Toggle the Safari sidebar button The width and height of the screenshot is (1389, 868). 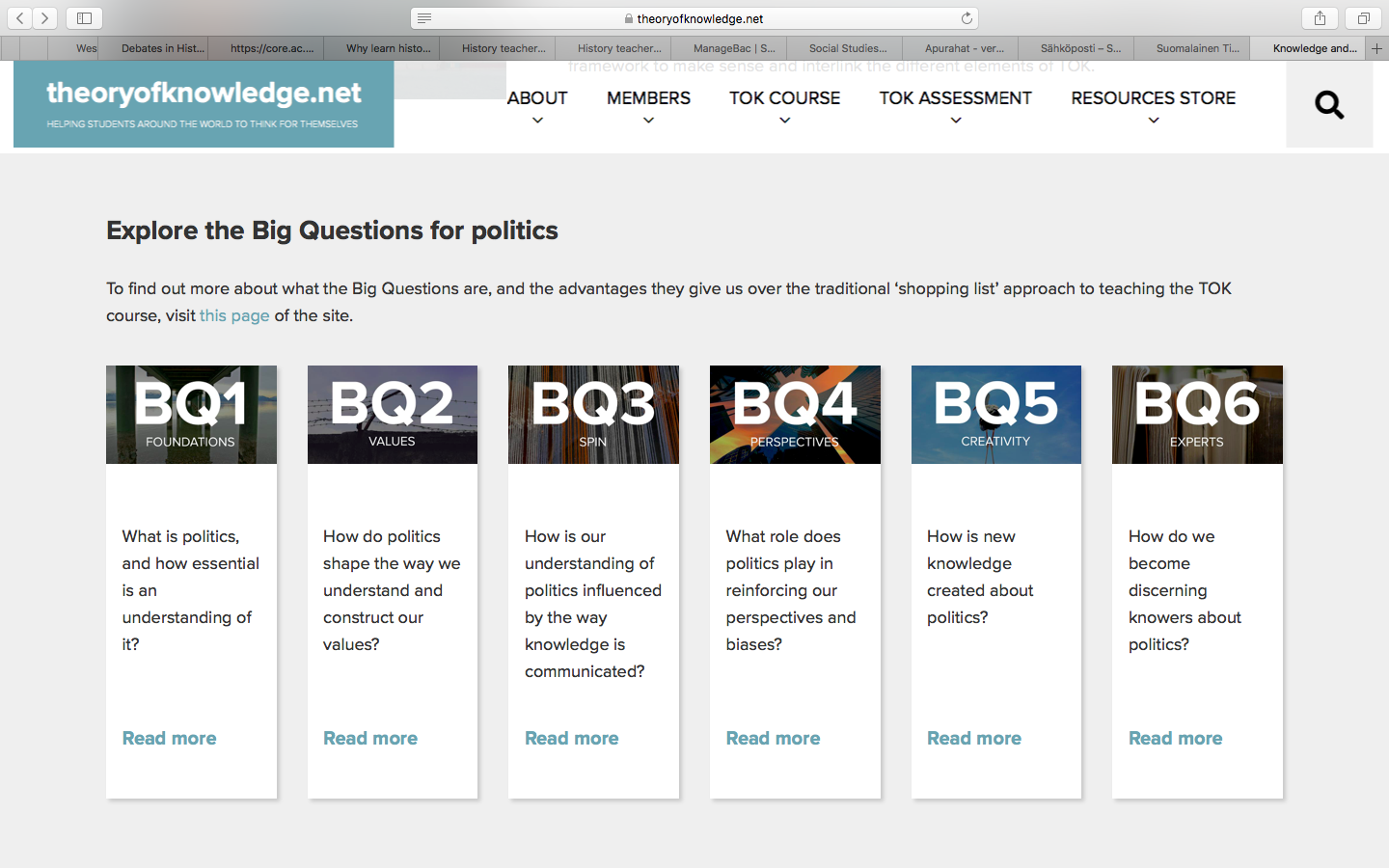click(x=84, y=18)
